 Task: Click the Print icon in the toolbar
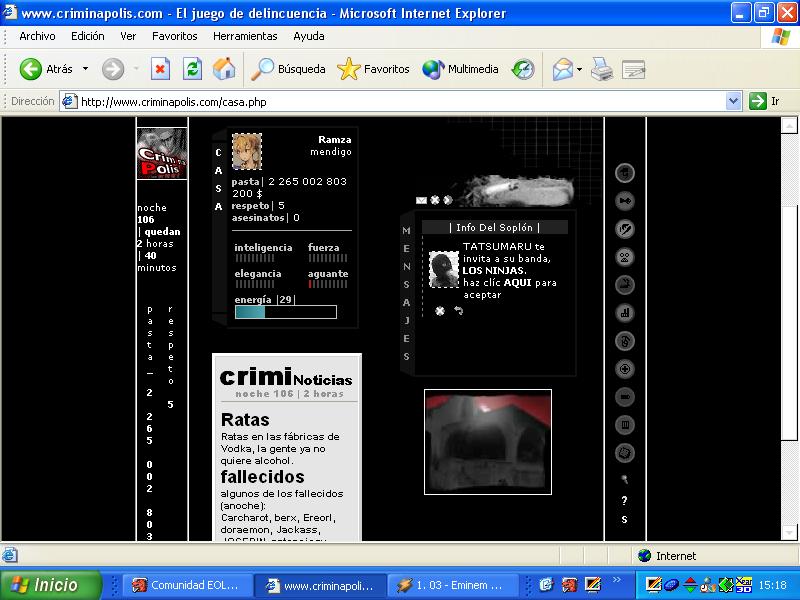[601, 69]
